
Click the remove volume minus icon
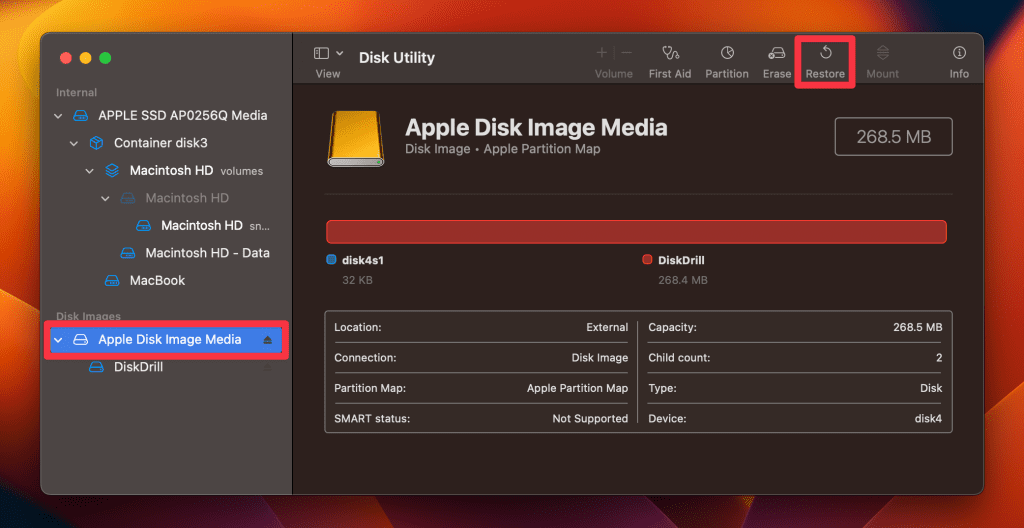[626, 53]
